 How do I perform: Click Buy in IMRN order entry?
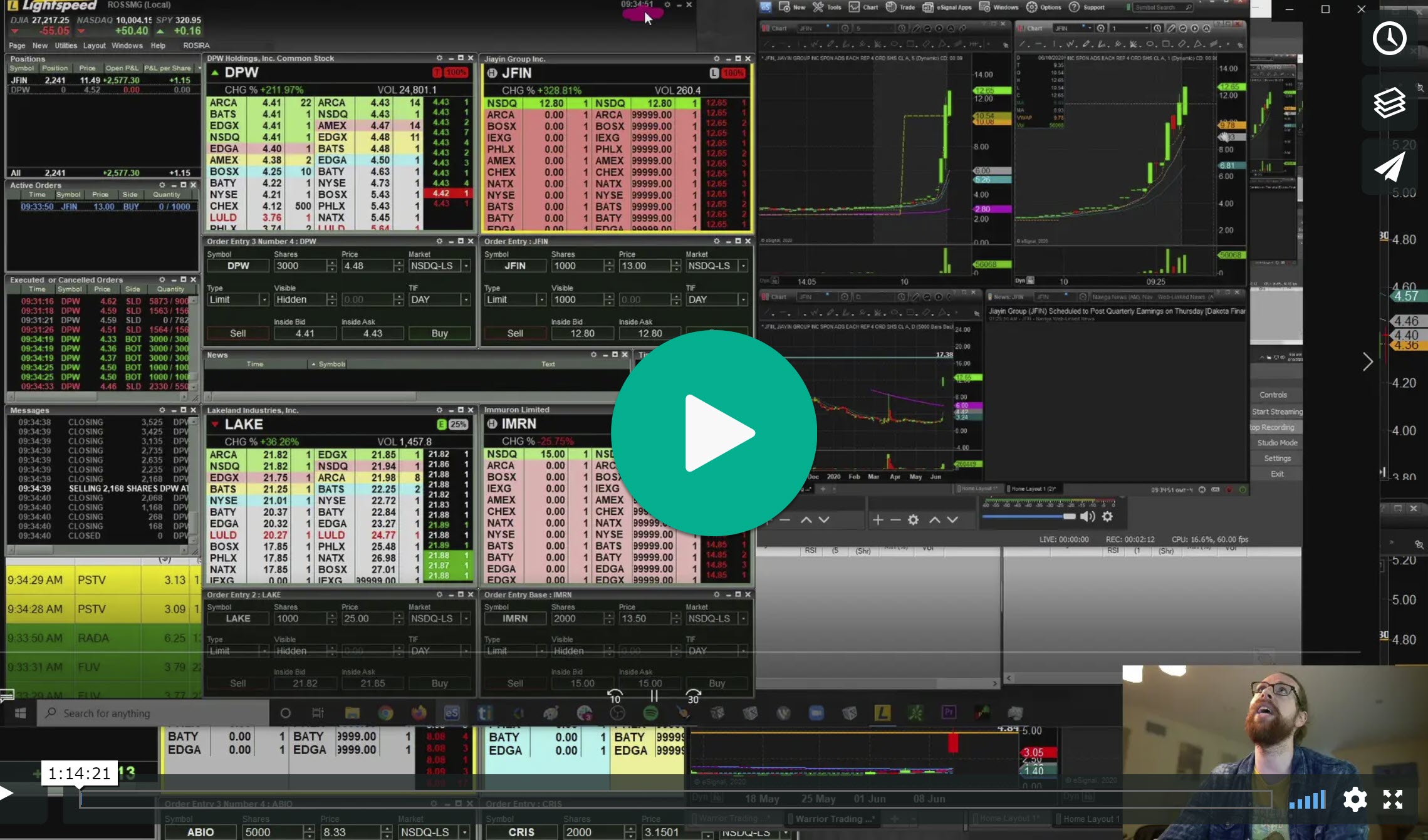[x=717, y=683]
